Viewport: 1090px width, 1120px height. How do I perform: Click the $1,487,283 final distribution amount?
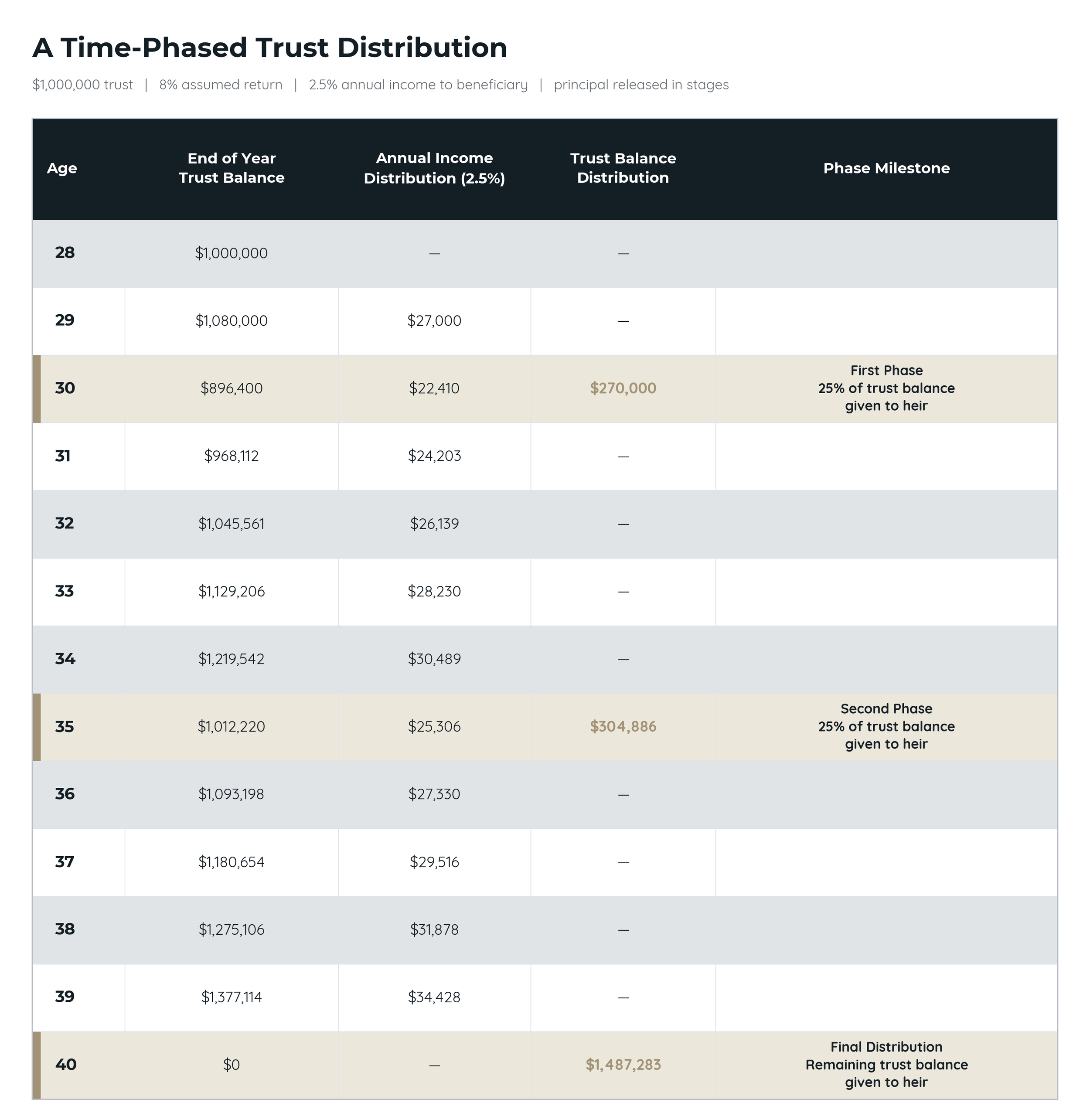tap(623, 1065)
